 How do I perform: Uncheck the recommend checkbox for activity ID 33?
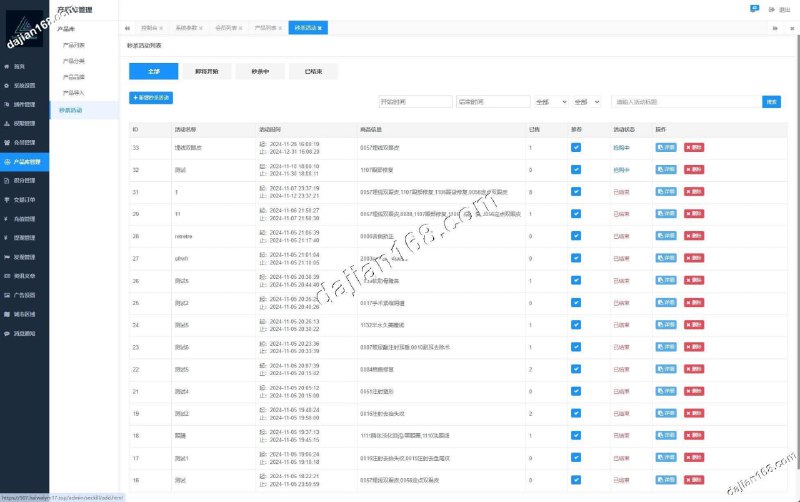coord(576,147)
